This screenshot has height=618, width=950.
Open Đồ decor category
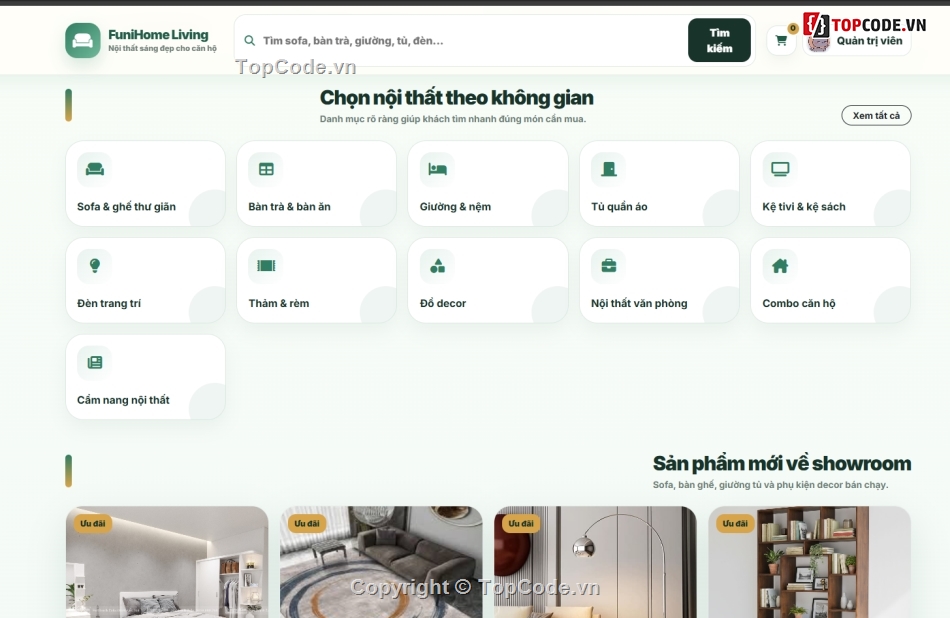[488, 280]
